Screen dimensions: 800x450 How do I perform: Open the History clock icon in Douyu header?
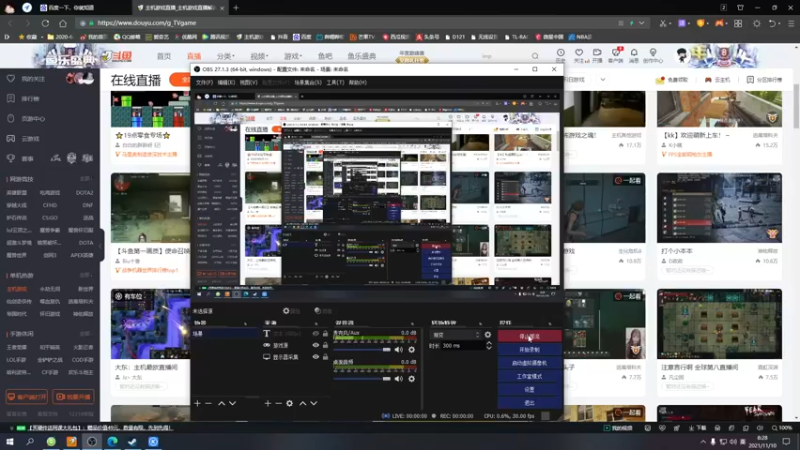click(560, 53)
